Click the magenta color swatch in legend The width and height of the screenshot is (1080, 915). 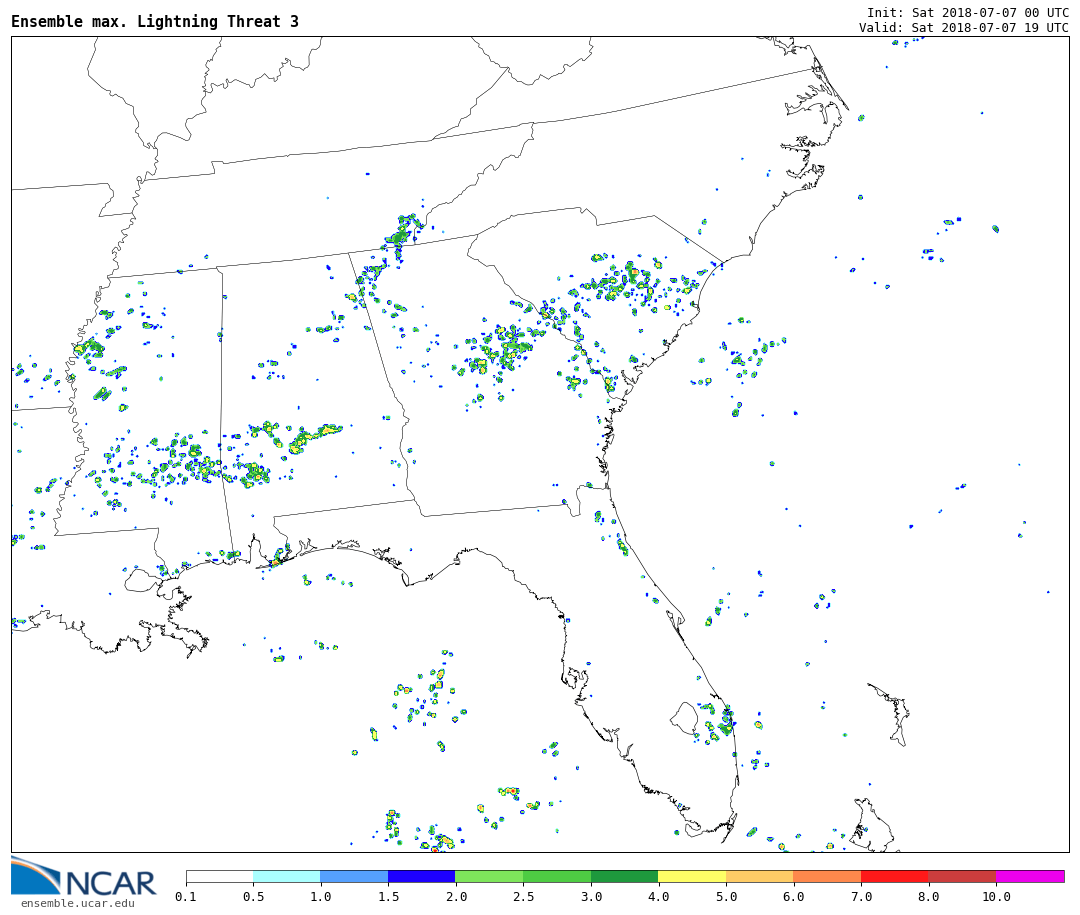(x=1029, y=876)
